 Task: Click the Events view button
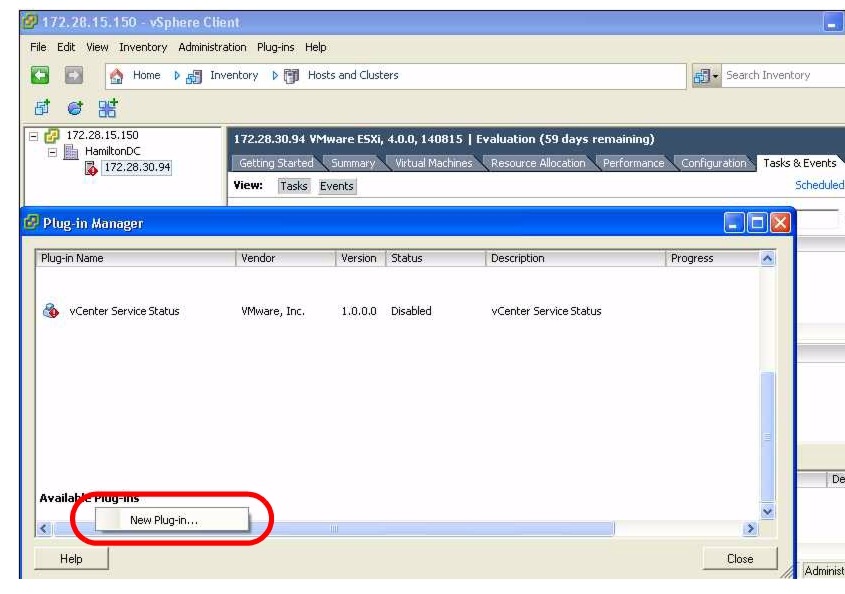point(337,186)
